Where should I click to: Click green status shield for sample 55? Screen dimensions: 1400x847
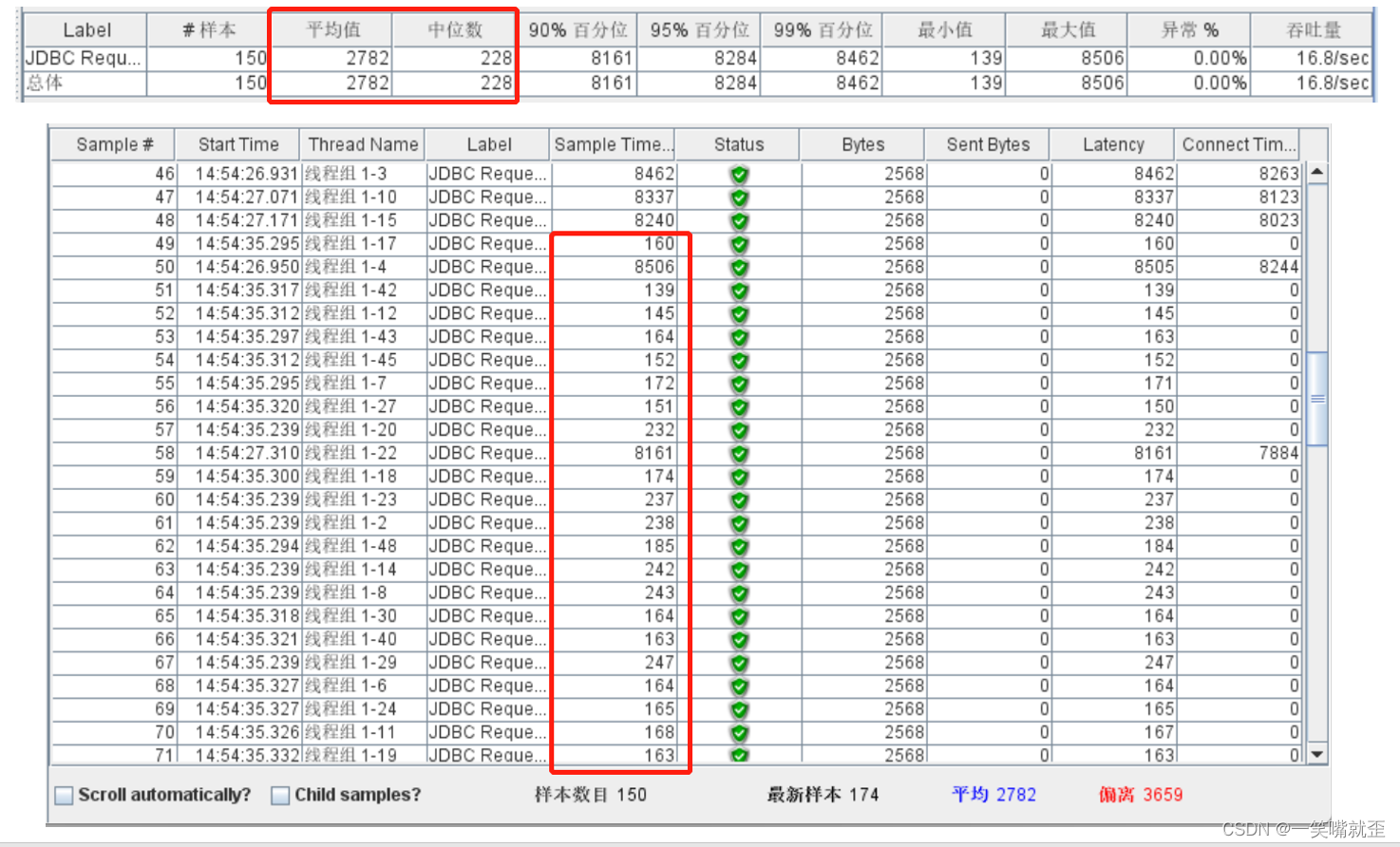740,384
